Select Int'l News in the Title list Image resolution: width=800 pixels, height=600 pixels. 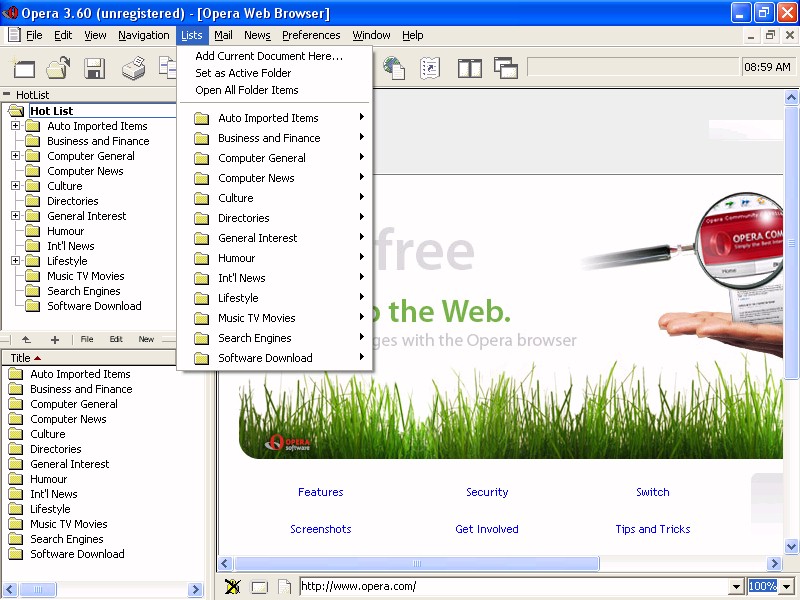click(x=54, y=494)
